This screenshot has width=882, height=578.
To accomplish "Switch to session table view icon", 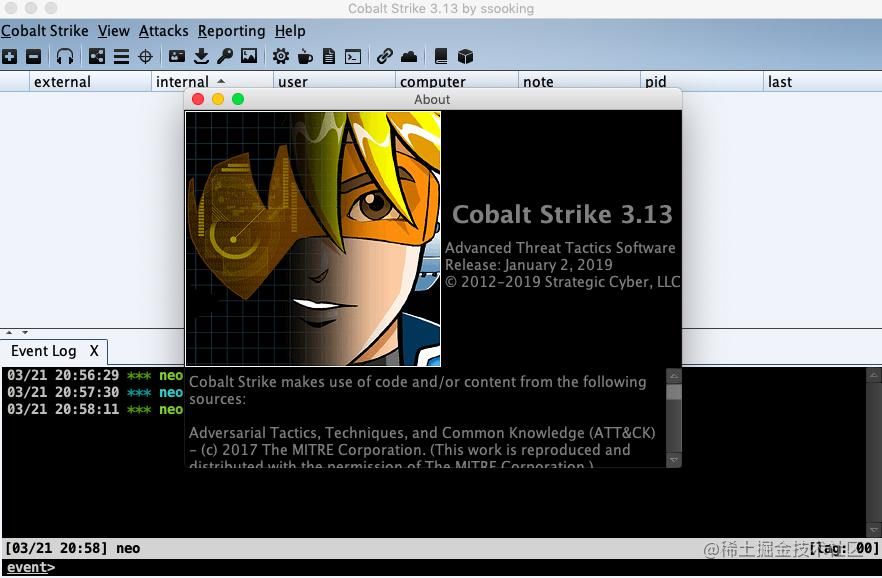I will 122,56.
